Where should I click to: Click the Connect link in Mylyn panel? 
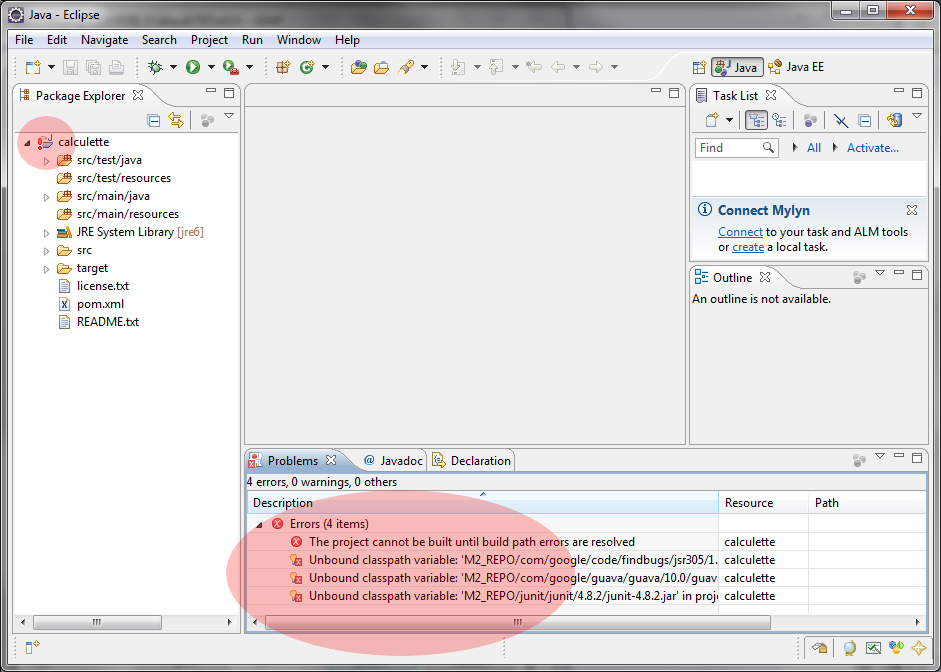tap(739, 232)
